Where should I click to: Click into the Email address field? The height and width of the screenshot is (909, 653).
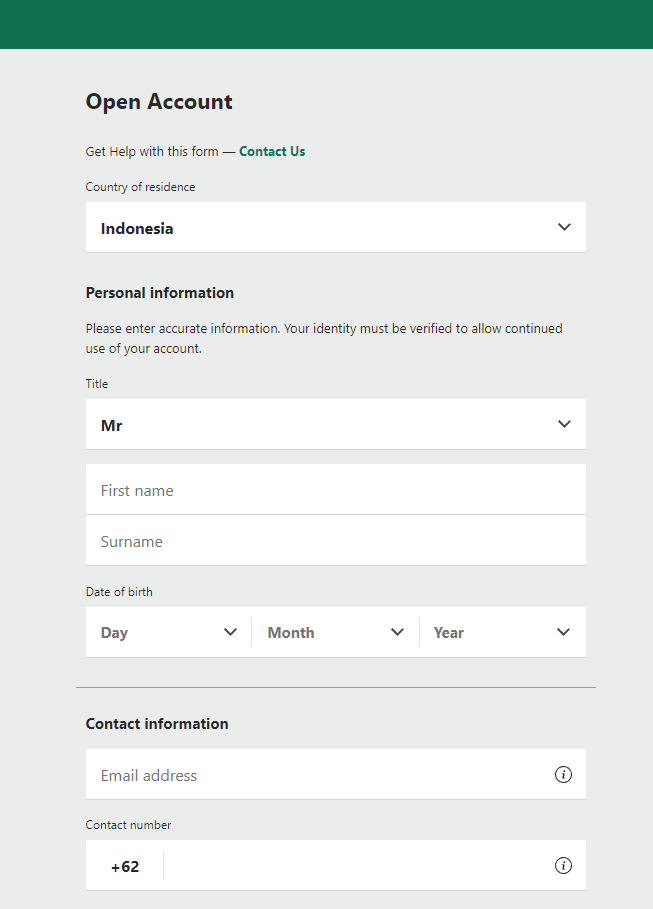click(320, 775)
